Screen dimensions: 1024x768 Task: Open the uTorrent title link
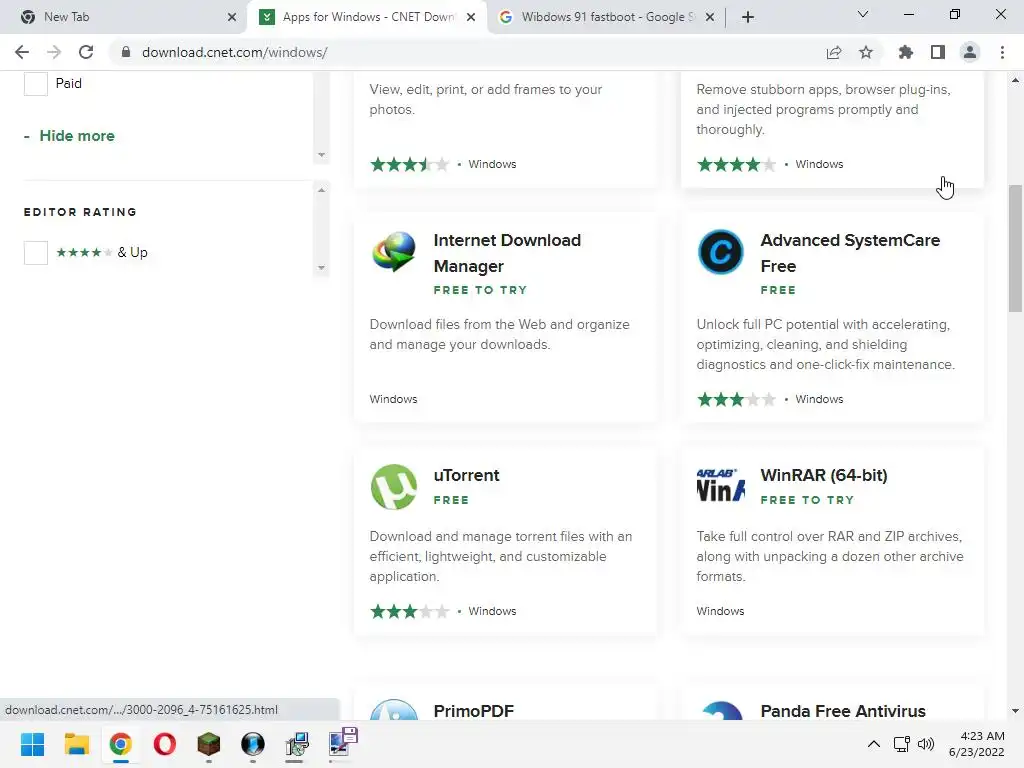coord(466,475)
